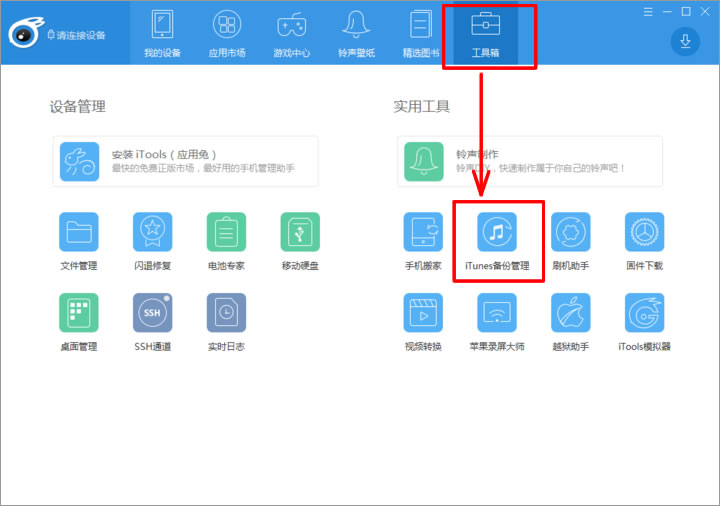Switch to the 应用市场 tab
Screen dimensions: 720x506
(x=227, y=34)
